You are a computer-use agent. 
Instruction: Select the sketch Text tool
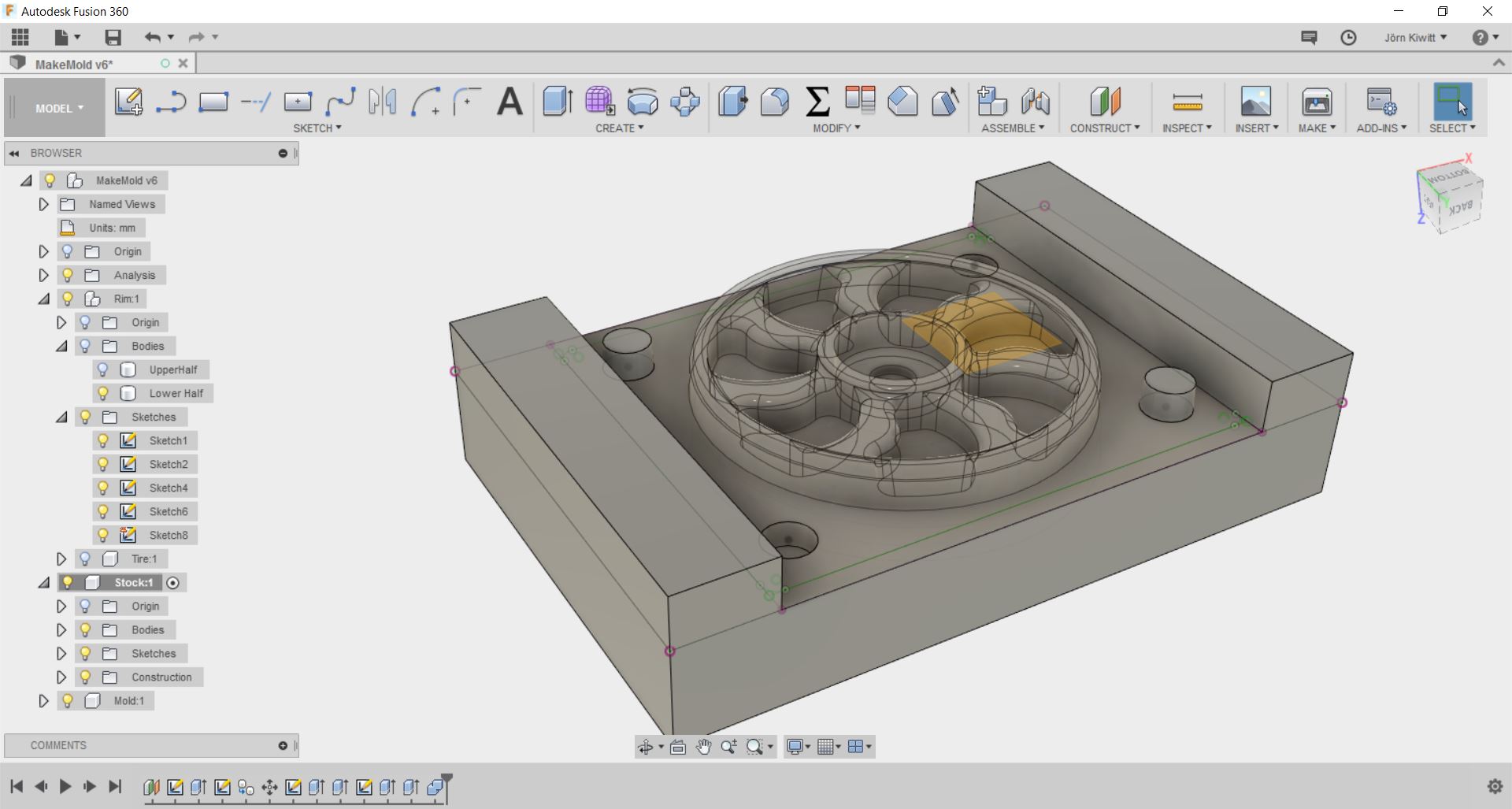510,102
